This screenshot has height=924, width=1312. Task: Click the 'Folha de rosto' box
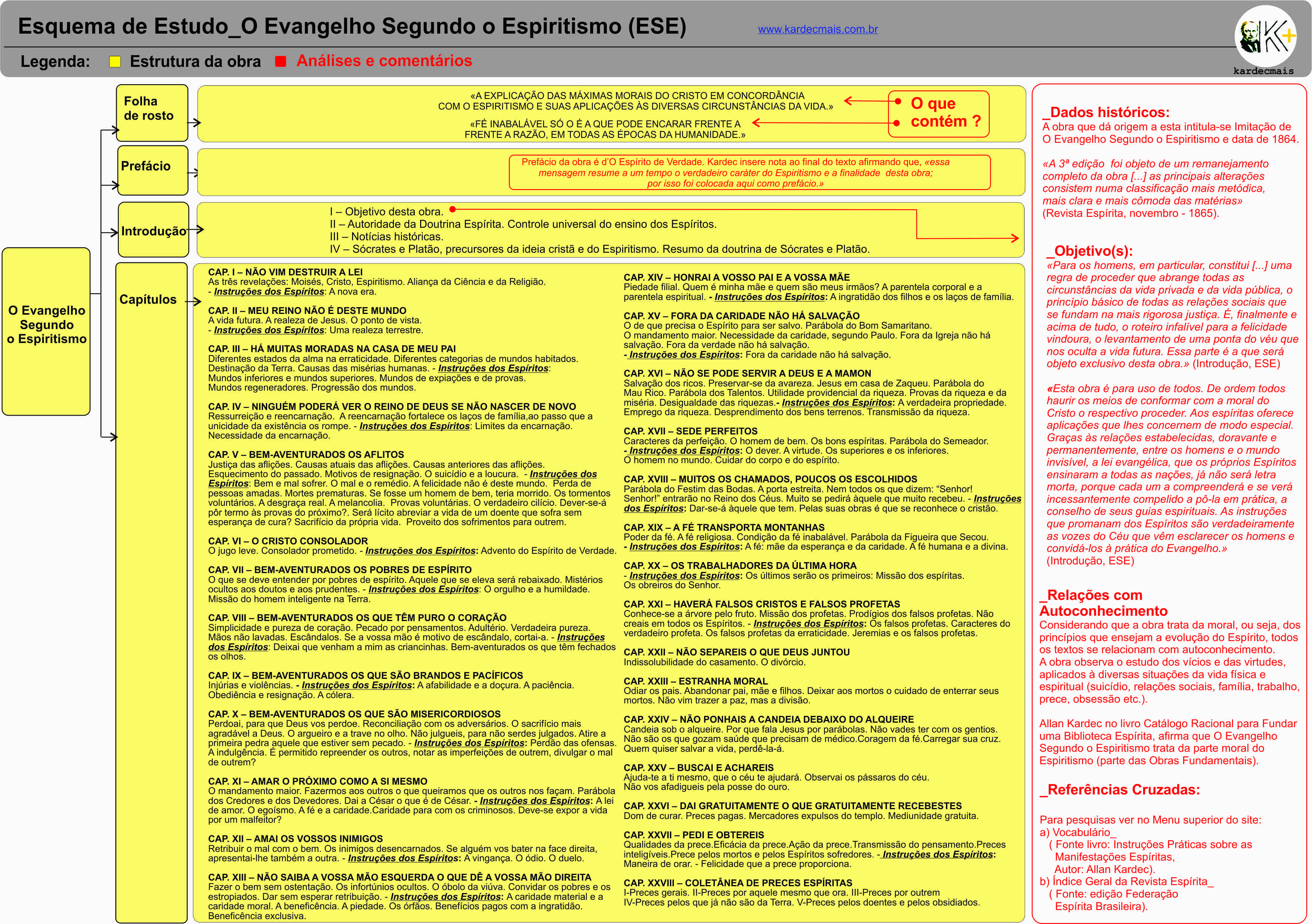[x=152, y=113]
